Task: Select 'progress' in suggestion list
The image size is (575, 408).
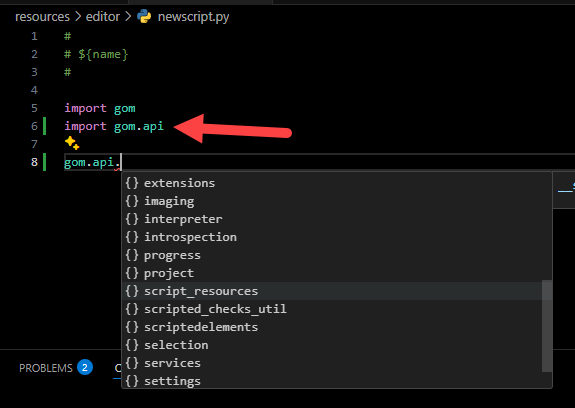Action: [337, 255]
